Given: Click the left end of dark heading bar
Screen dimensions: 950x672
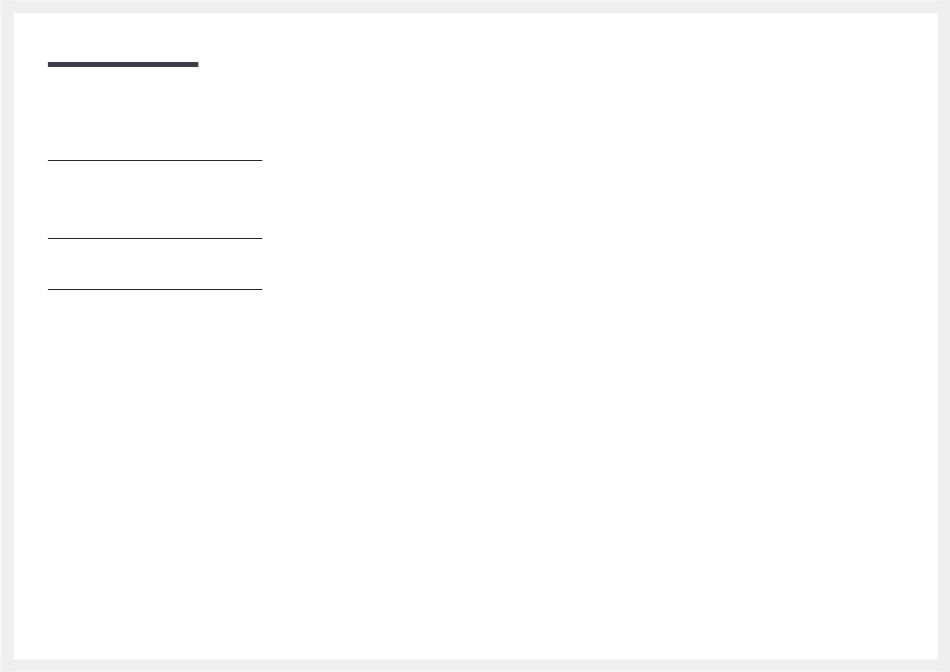Looking at the screenshot, I should (x=50, y=64).
